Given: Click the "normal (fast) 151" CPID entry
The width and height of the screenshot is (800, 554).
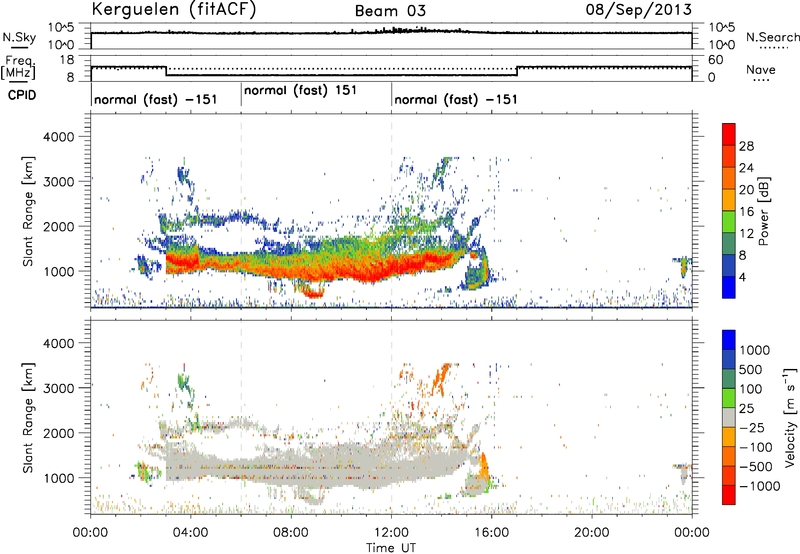Looking at the screenshot, I should coord(301,91).
